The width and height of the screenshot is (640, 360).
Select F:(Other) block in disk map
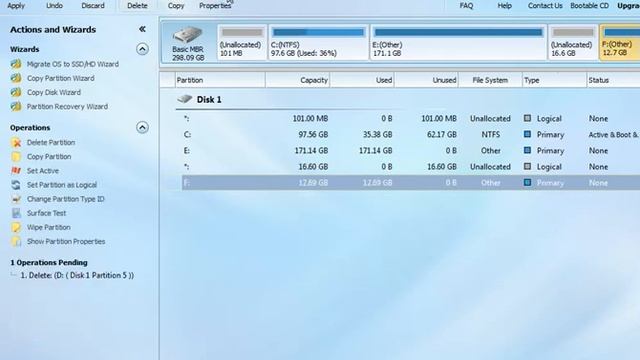(620, 42)
